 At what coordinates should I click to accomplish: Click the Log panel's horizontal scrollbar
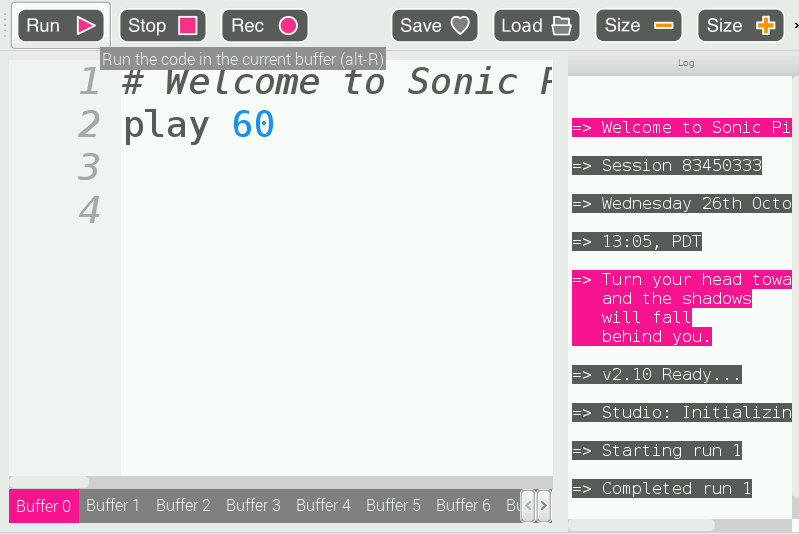(x=640, y=524)
